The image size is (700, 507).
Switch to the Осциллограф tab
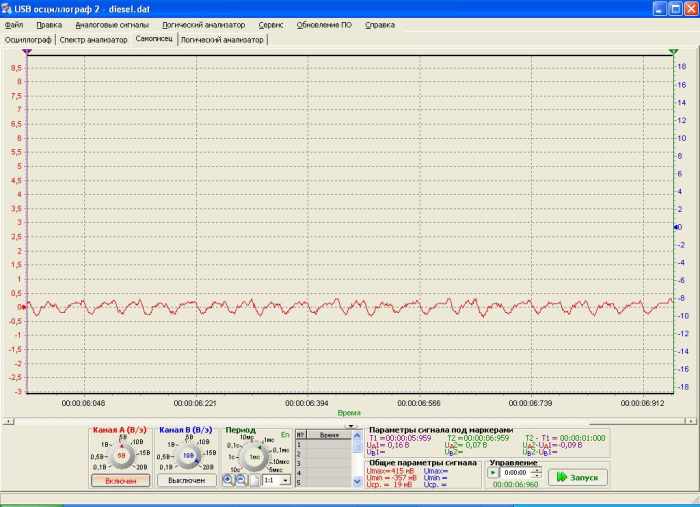pos(28,40)
